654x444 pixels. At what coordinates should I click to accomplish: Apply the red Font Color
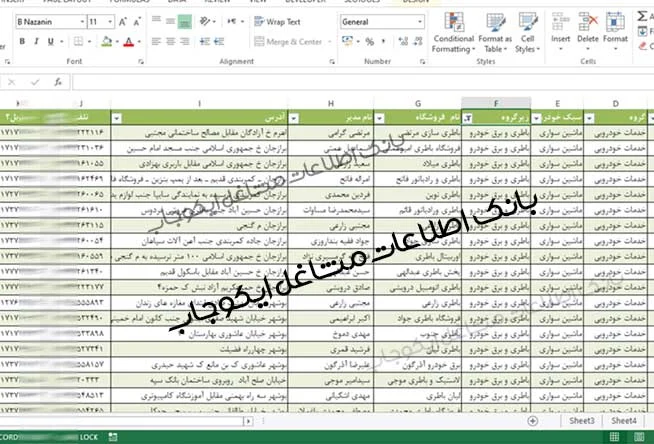tap(128, 41)
